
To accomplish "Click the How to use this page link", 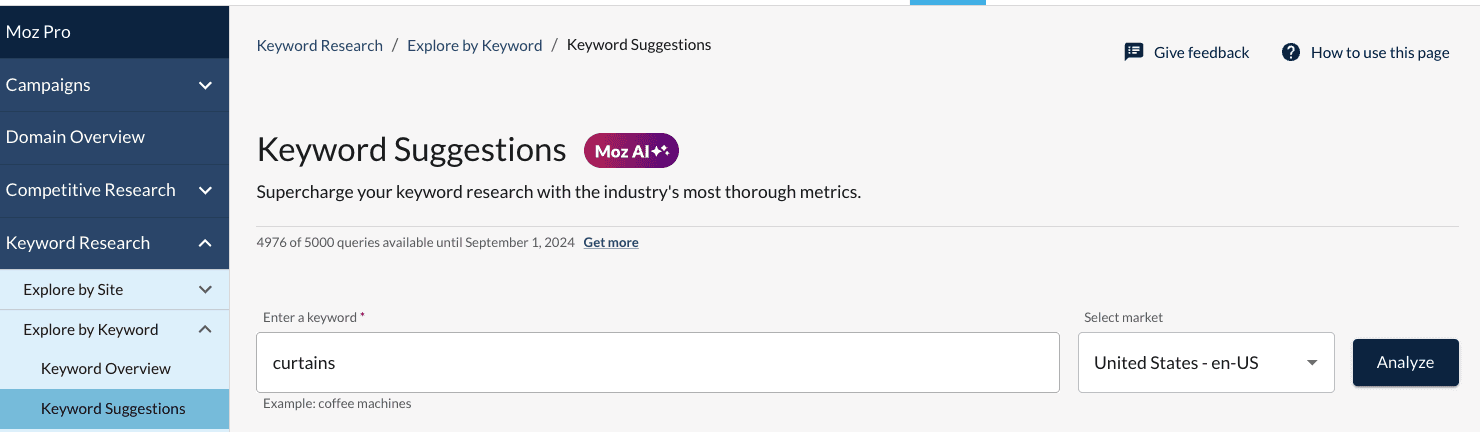I will [1380, 53].
